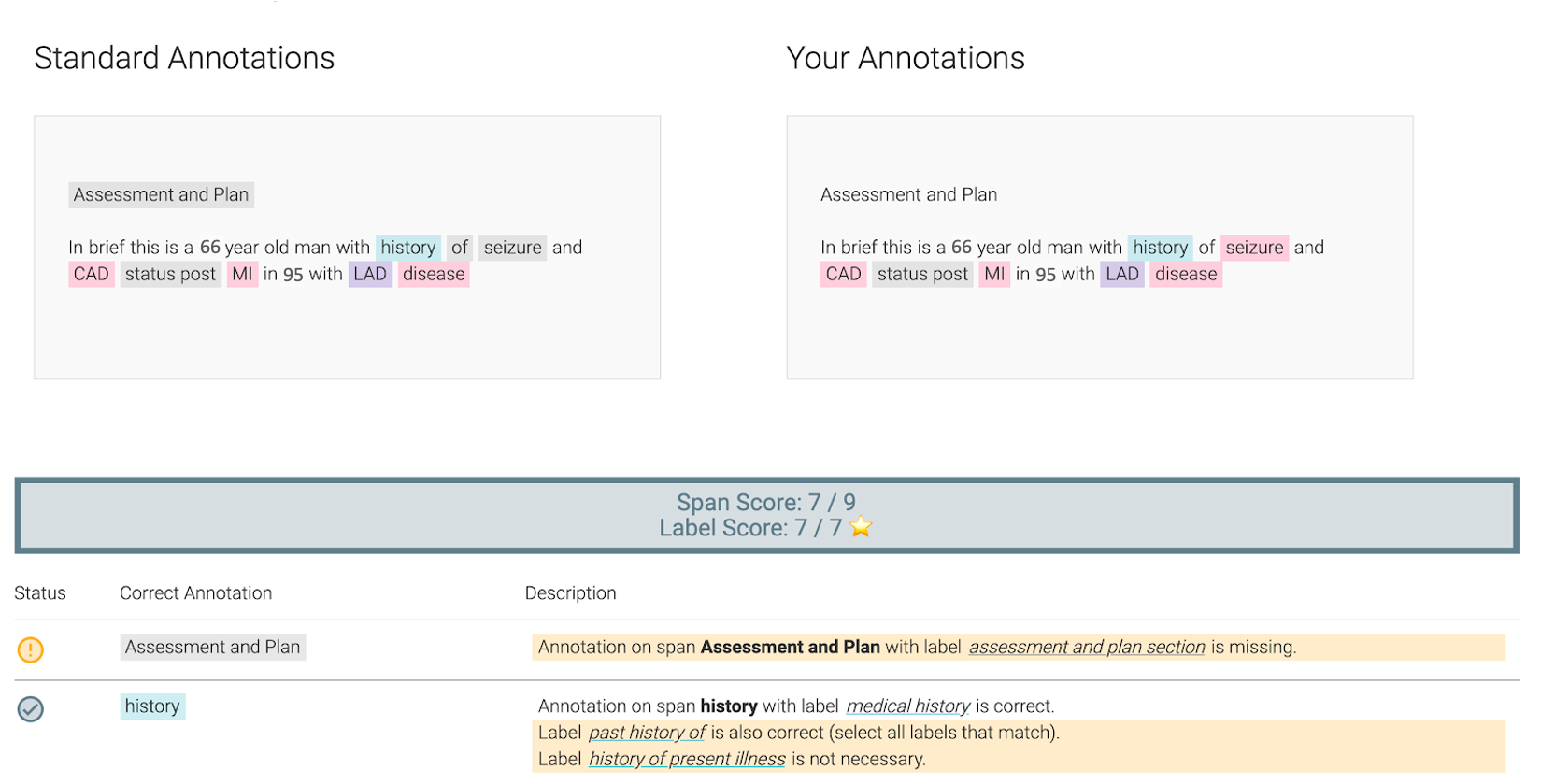
Task: Click the 'LAD' span in Your Annotations
Action: (x=1122, y=274)
